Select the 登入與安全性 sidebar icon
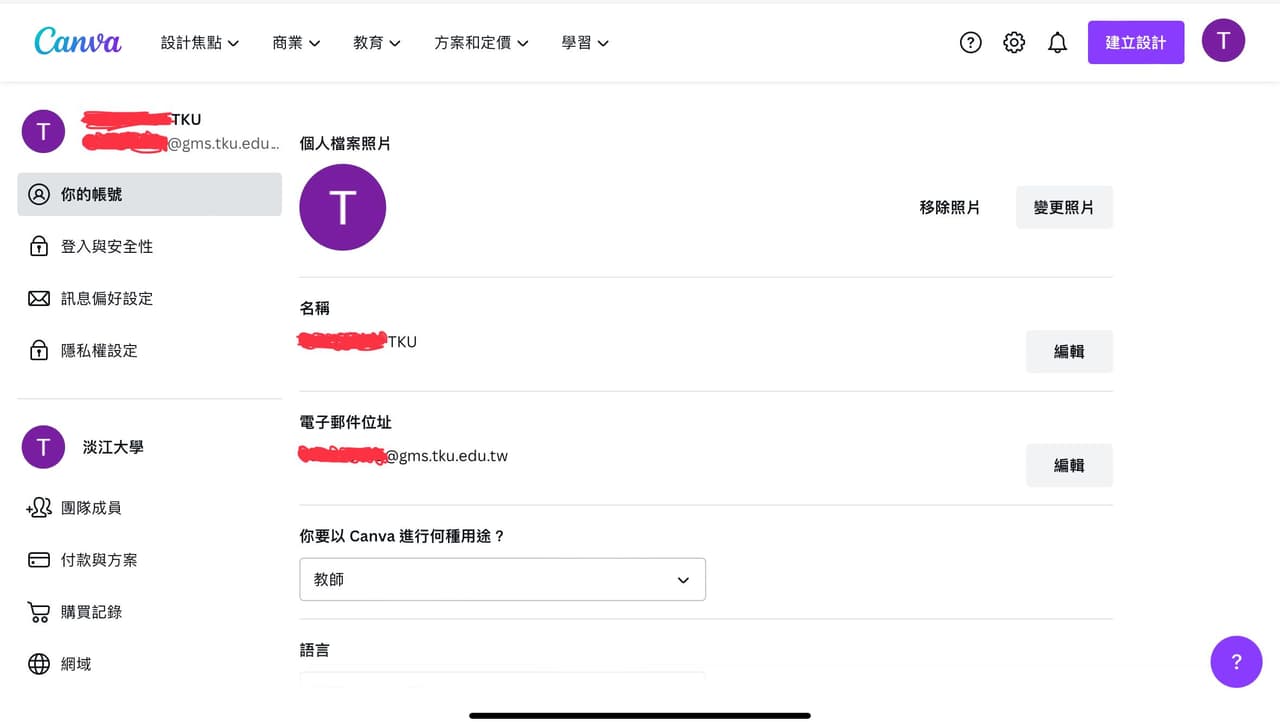The width and height of the screenshot is (1280, 727). point(39,246)
